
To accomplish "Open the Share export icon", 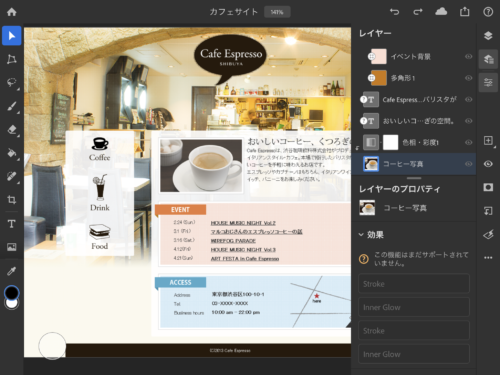I will click(x=464, y=12).
